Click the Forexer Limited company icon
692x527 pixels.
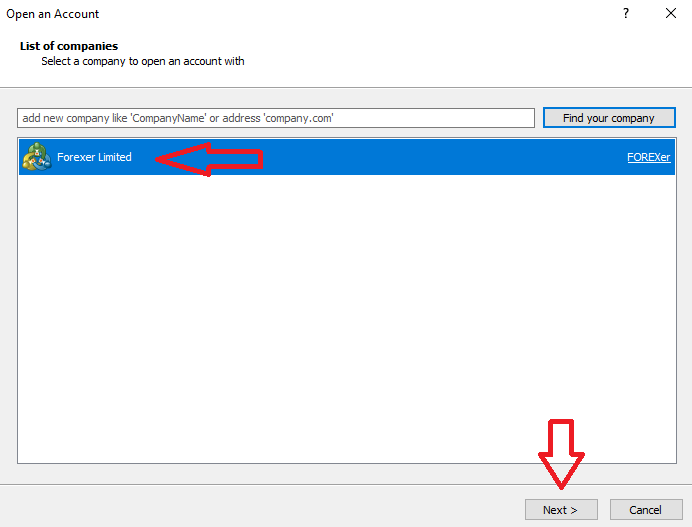click(x=36, y=157)
